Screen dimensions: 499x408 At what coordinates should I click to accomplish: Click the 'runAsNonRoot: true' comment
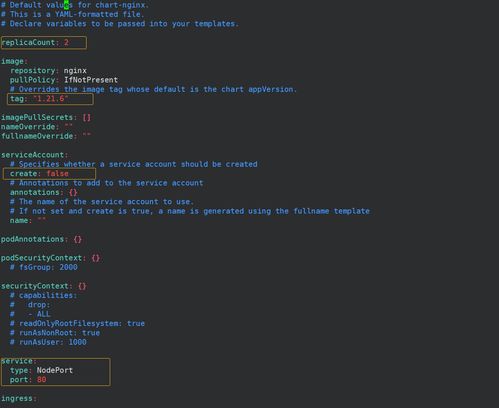click(55, 333)
